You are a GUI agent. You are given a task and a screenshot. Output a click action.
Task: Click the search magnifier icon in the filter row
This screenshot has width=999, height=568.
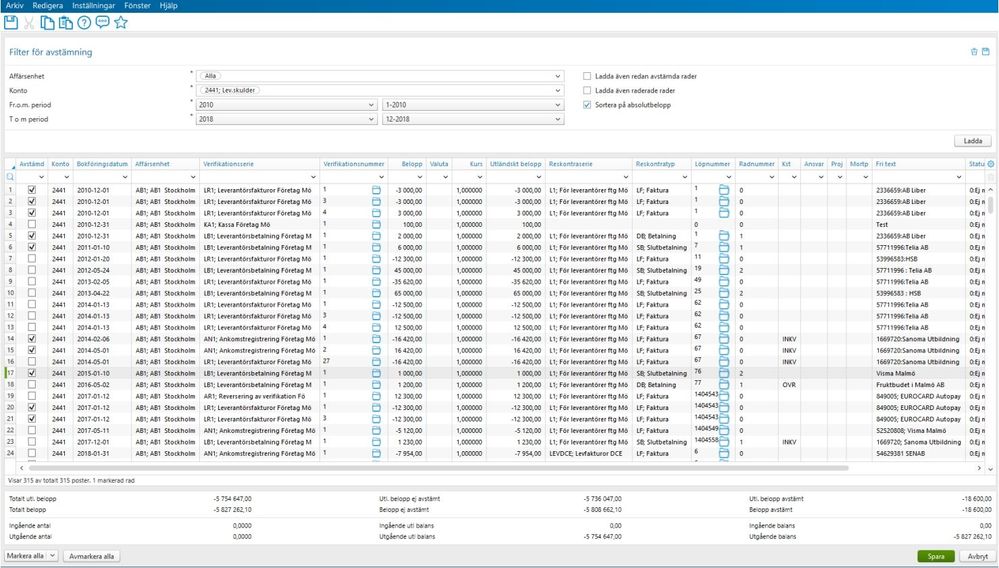click(10, 176)
